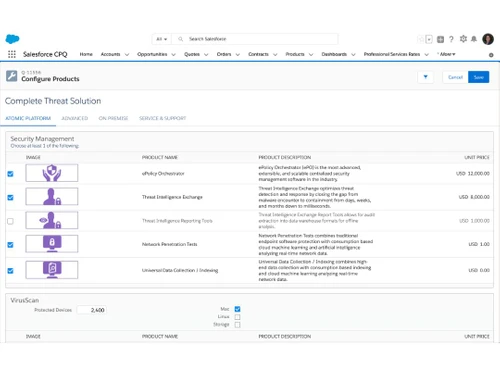Uncheck the Threat Intelligence Exchange checkbox

point(10,197)
